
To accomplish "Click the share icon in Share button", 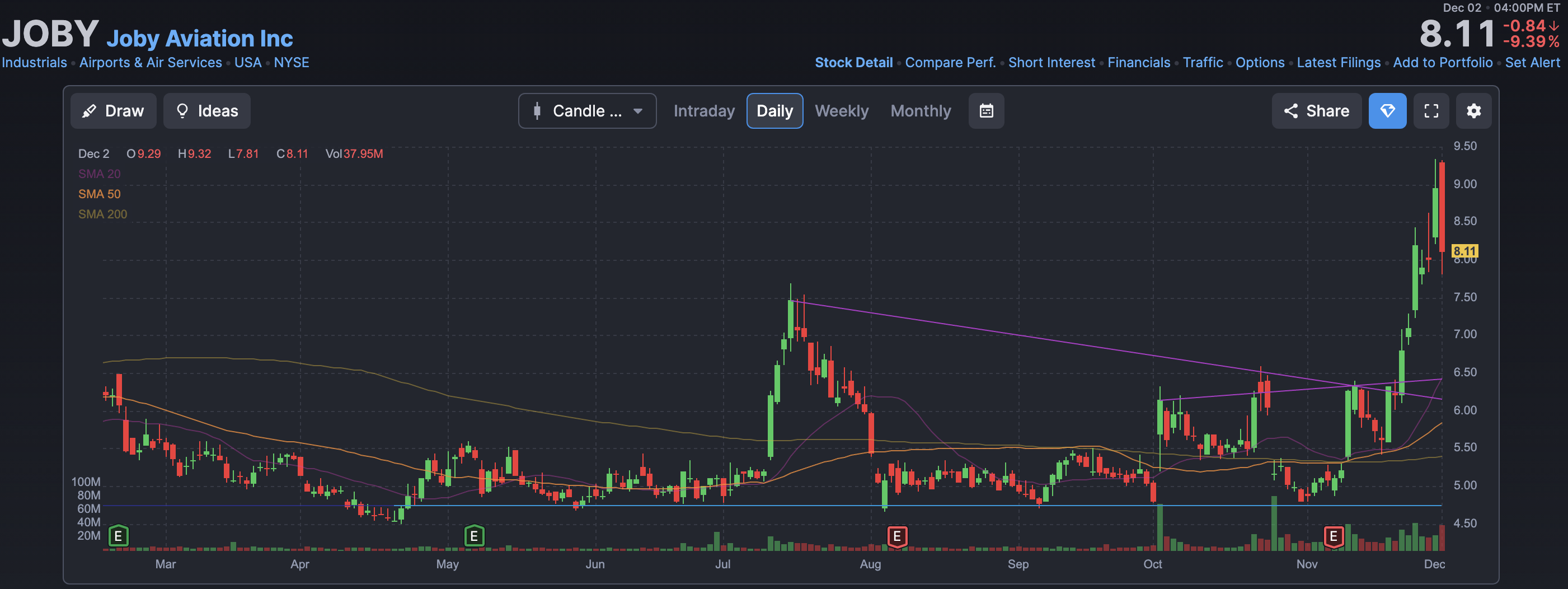I will point(1290,111).
